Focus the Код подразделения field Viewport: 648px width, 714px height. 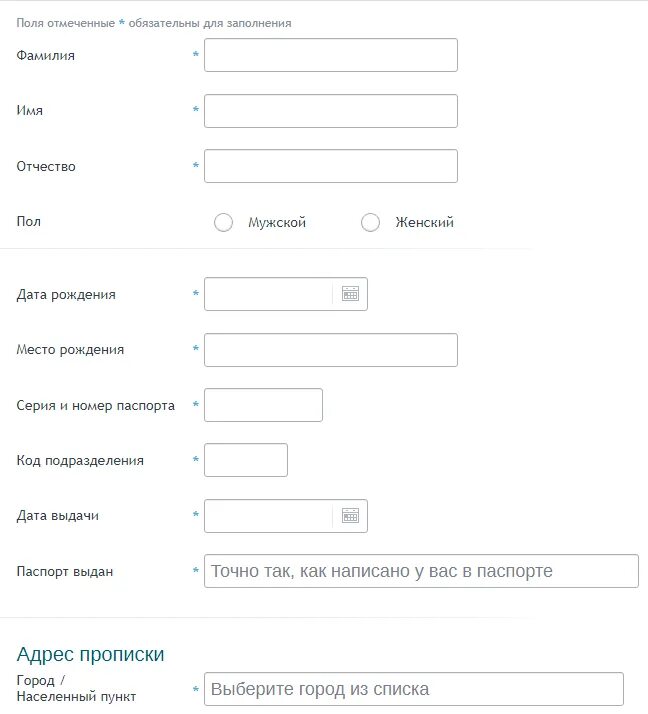pos(246,460)
